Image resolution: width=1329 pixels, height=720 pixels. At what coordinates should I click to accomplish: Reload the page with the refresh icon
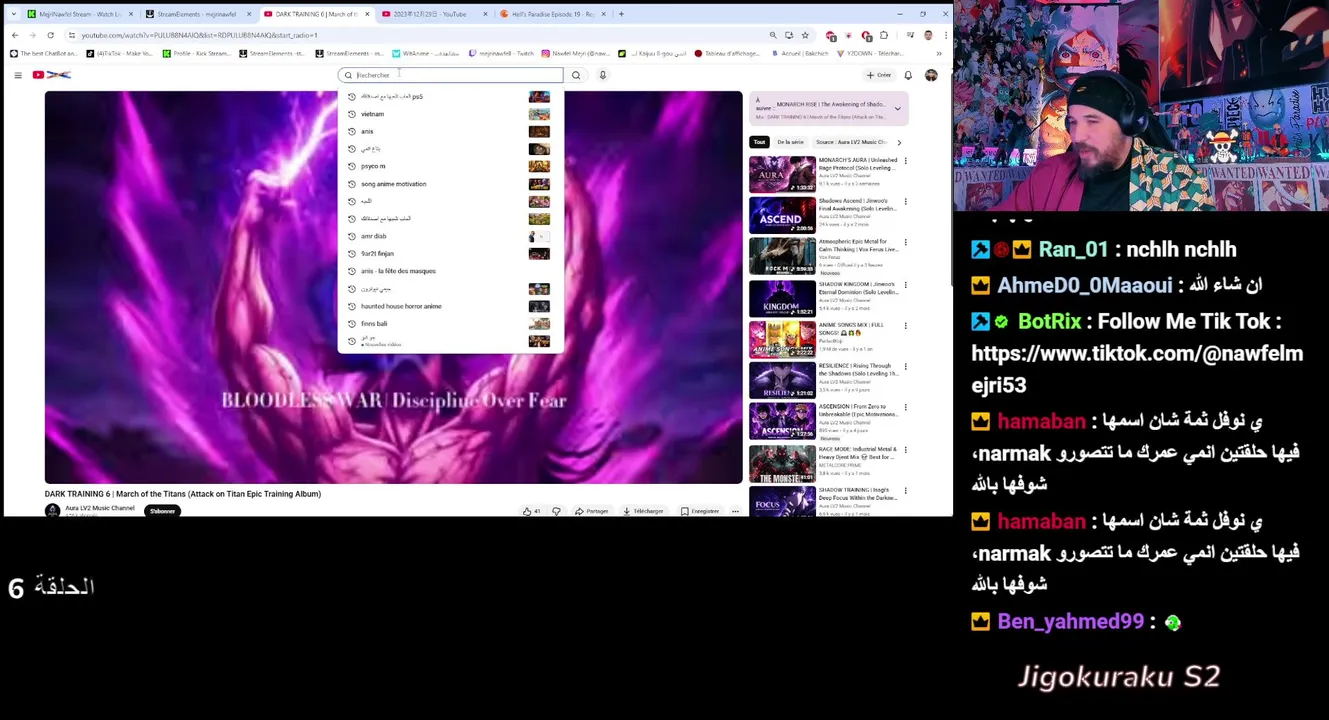pos(50,35)
